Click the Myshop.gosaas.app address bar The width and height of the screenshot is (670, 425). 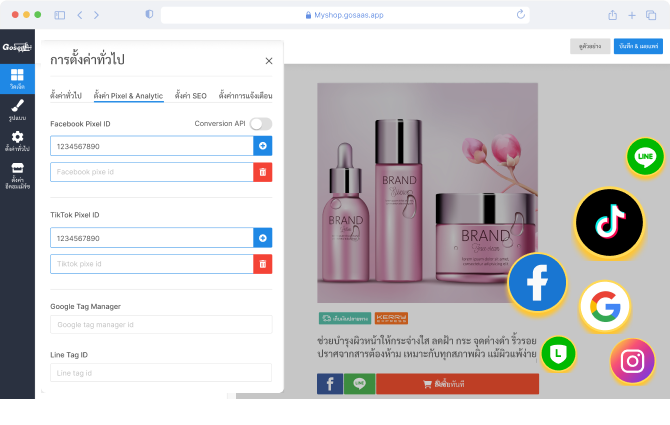pos(345,15)
